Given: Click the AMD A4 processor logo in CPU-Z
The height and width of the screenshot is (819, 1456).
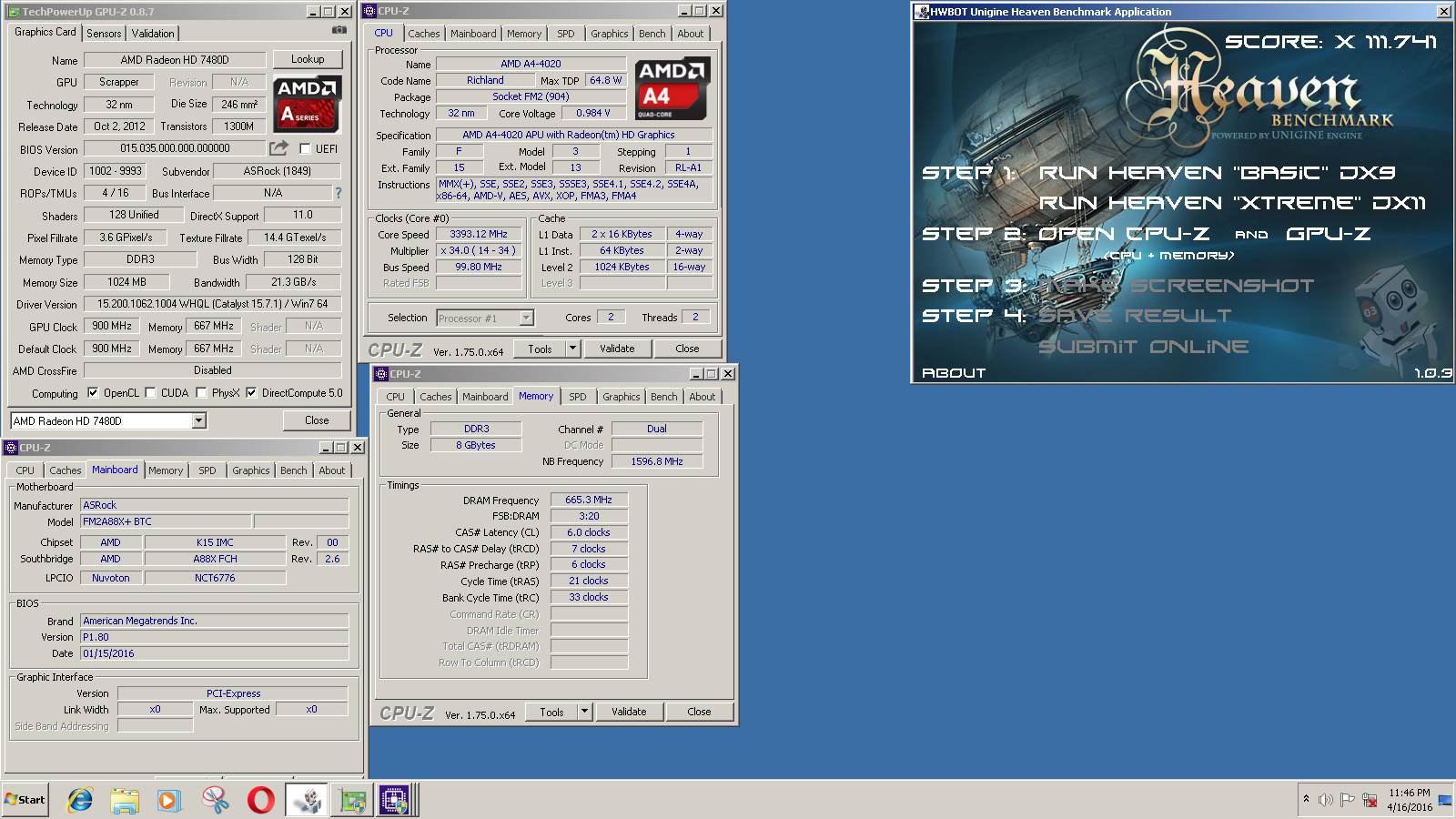Looking at the screenshot, I should pos(673,89).
